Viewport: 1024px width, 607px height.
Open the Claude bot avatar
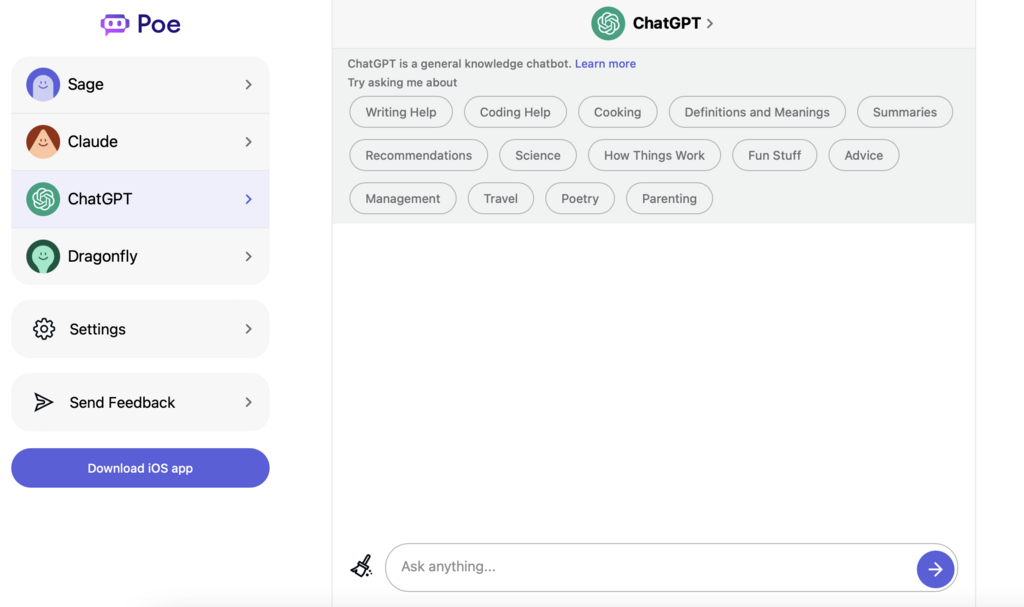click(x=43, y=142)
